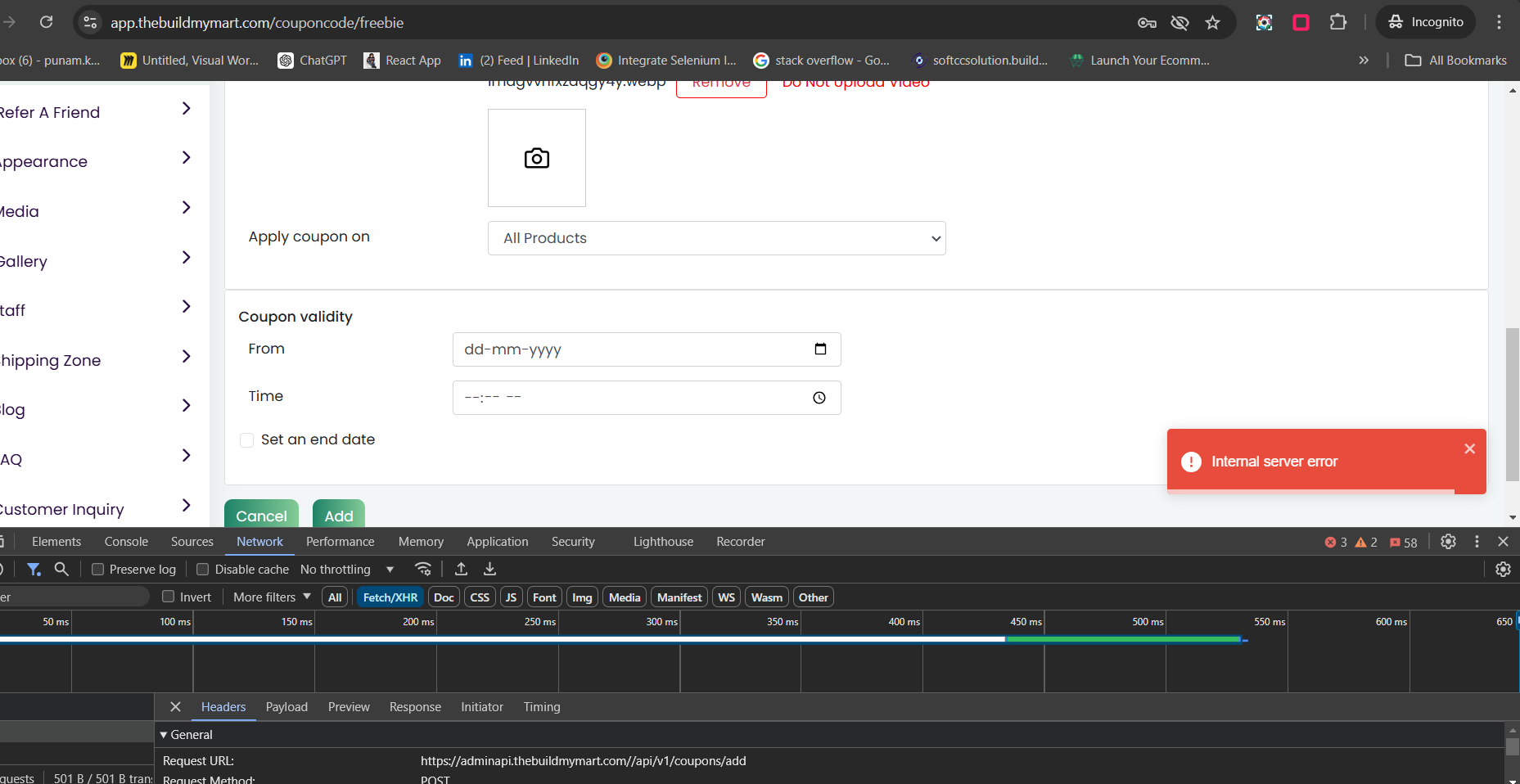Enable Preserve log checkbox
Image resolution: width=1520 pixels, height=784 pixels.
click(x=97, y=570)
